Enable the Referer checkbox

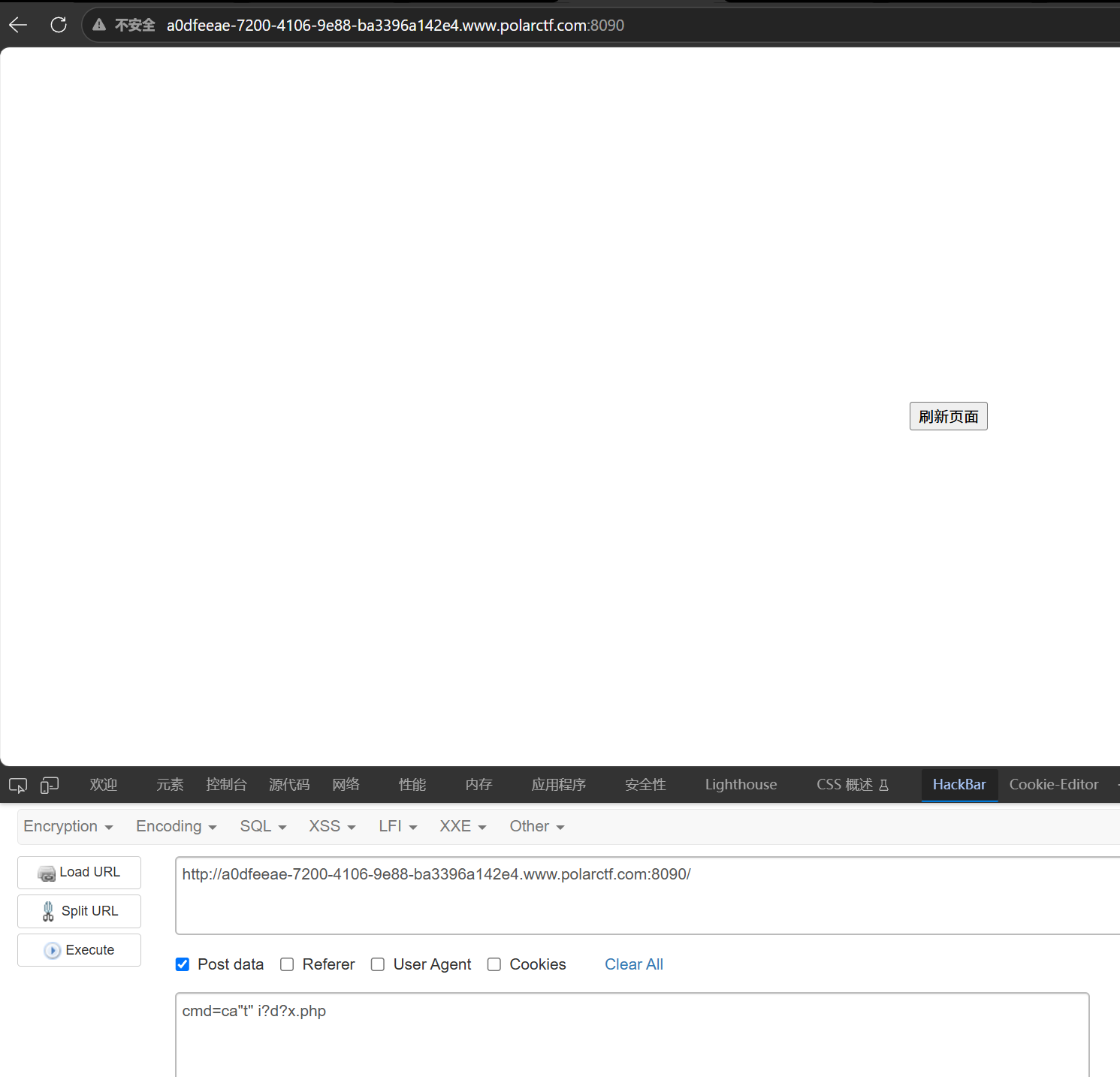coord(287,964)
